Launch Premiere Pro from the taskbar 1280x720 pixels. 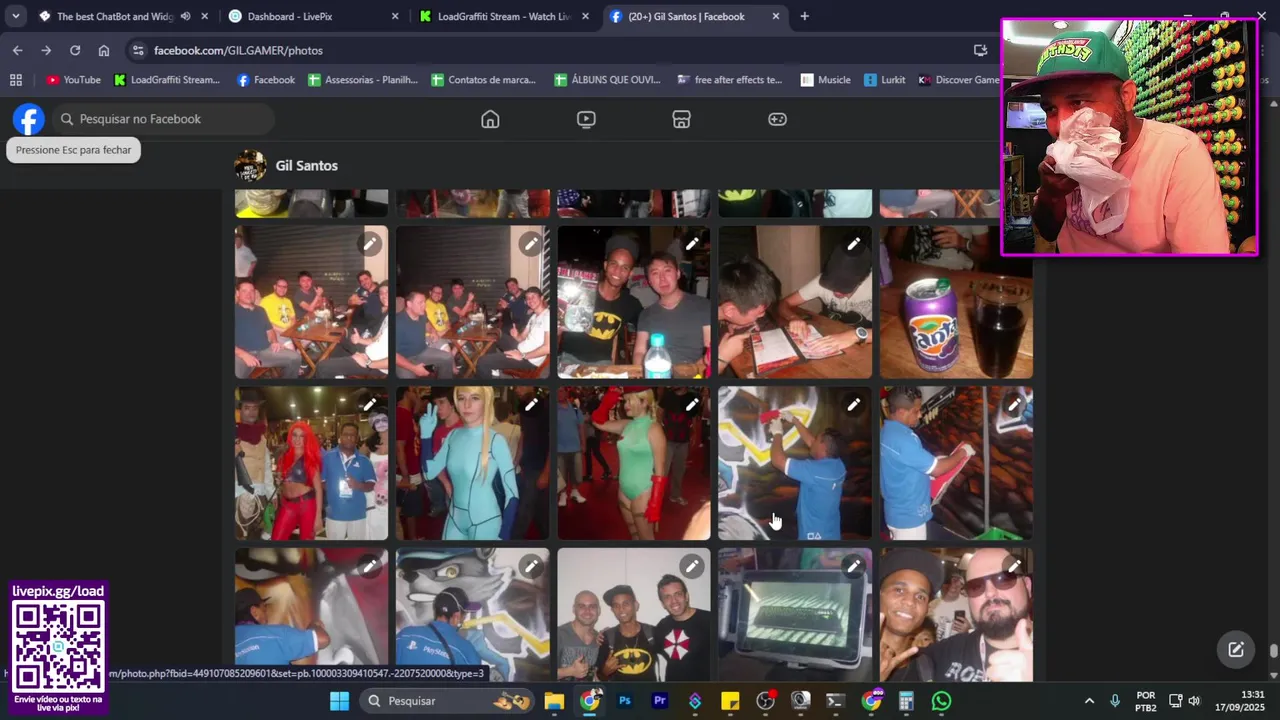pyautogui.click(x=660, y=701)
